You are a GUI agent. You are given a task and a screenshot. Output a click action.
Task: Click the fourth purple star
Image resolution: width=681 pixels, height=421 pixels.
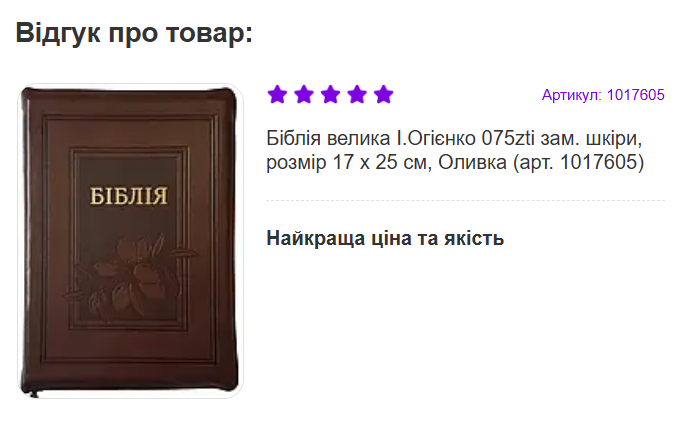click(x=357, y=94)
